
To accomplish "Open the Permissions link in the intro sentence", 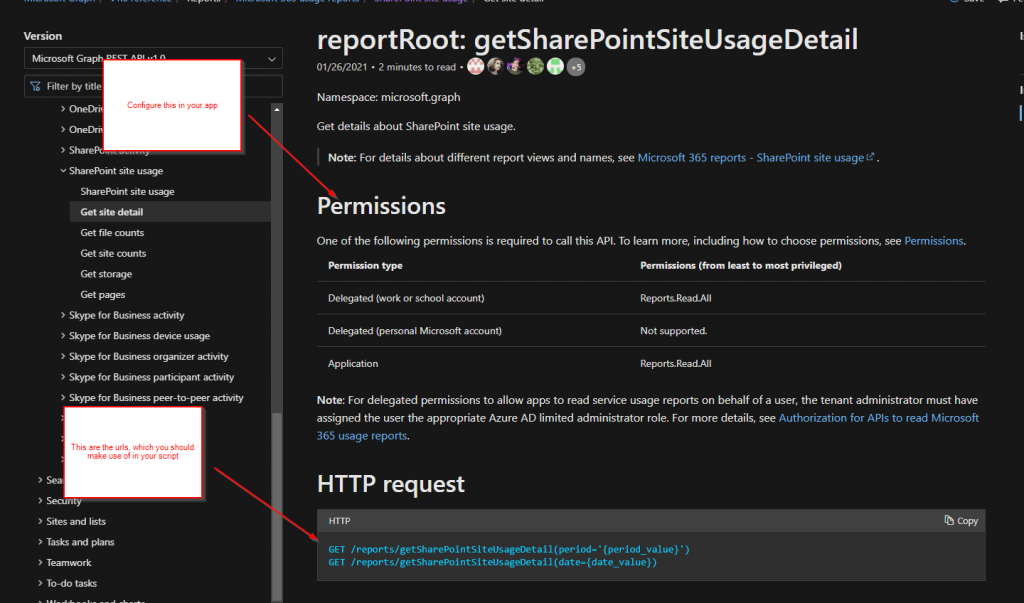I will click(x=933, y=240).
